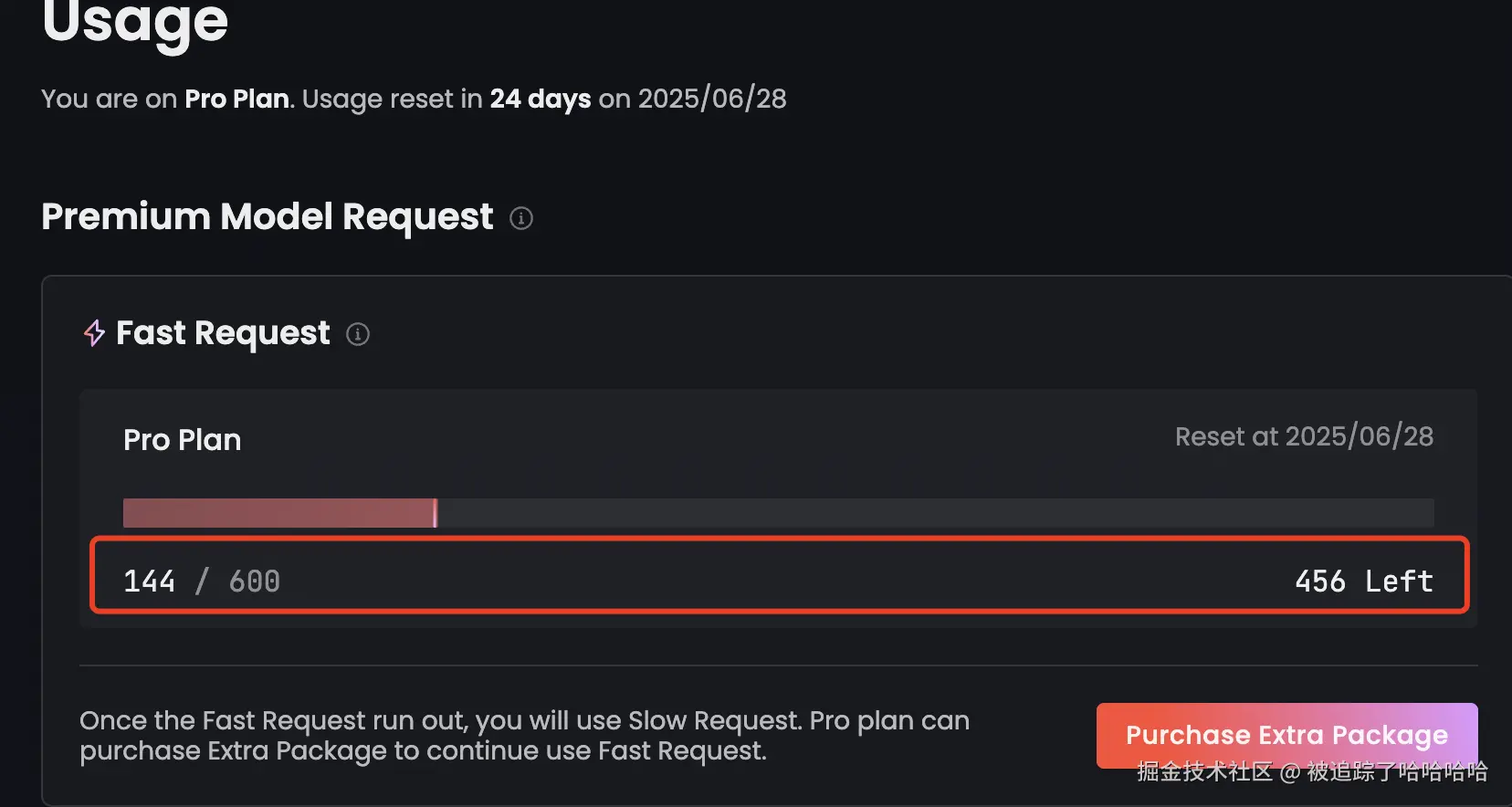This screenshot has height=807, width=1512.
Task: Click bold "Pro Plan" in the subtitle
Action: click(x=236, y=99)
